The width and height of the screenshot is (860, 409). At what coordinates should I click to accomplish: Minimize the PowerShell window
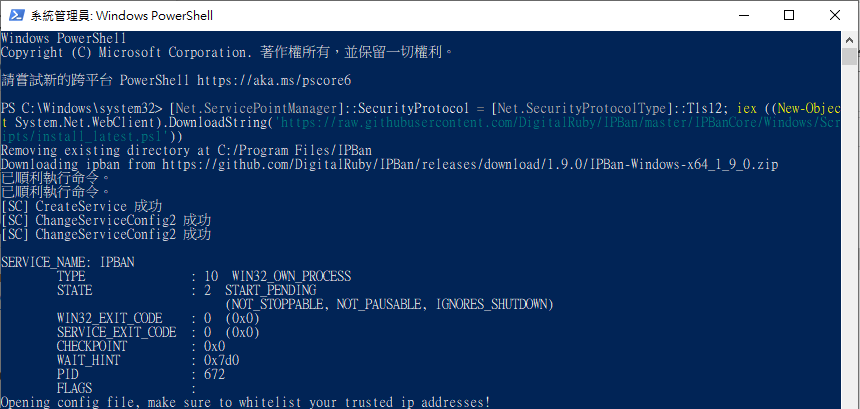point(742,15)
